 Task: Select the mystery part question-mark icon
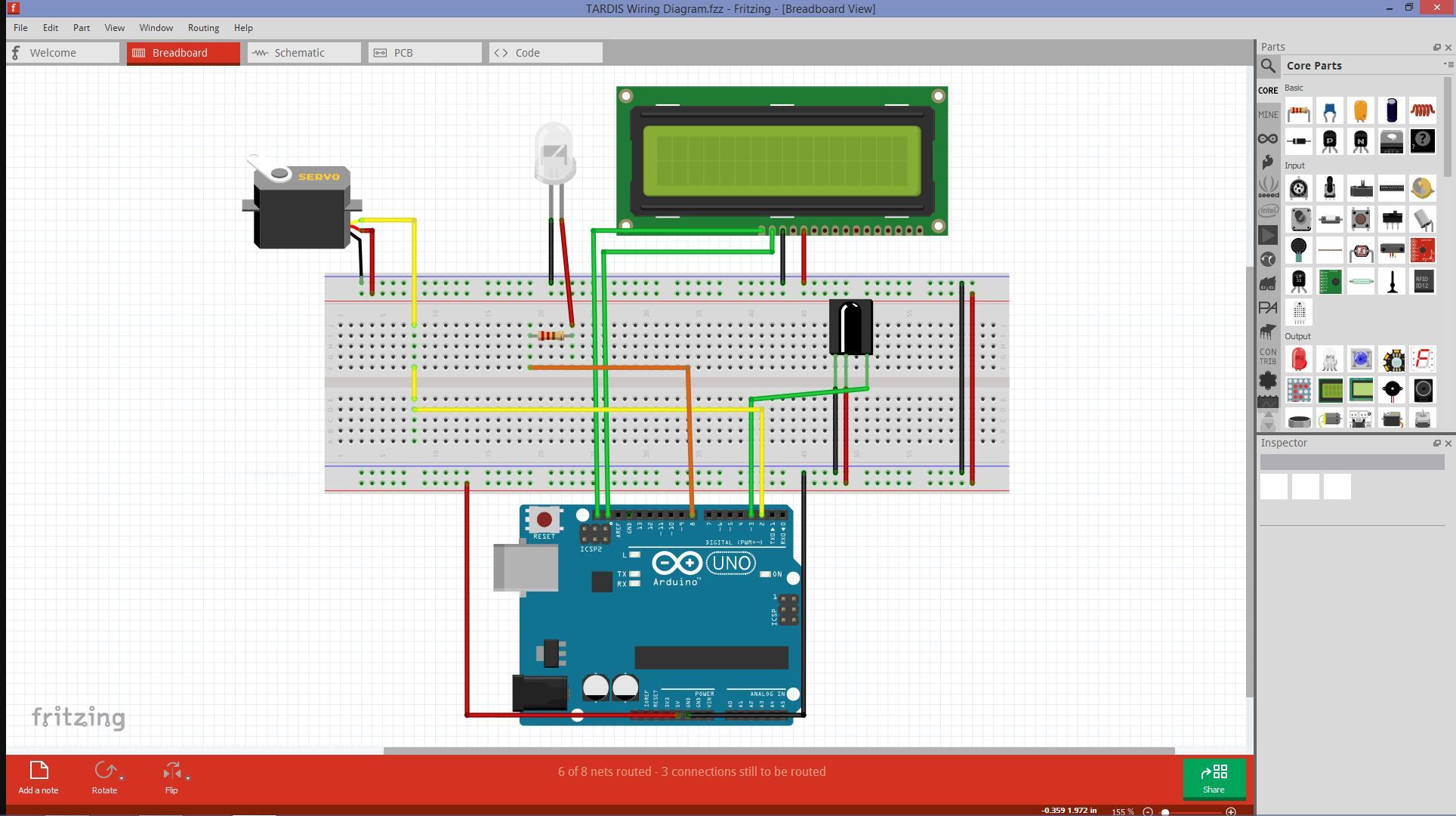tap(1422, 141)
